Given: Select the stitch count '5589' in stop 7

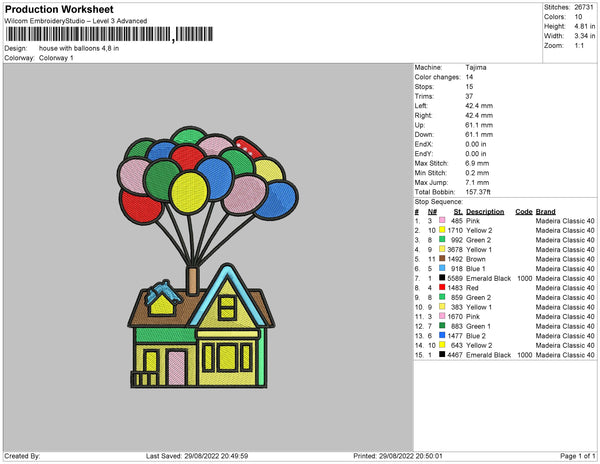Looking at the screenshot, I should (x=455, y=278).
